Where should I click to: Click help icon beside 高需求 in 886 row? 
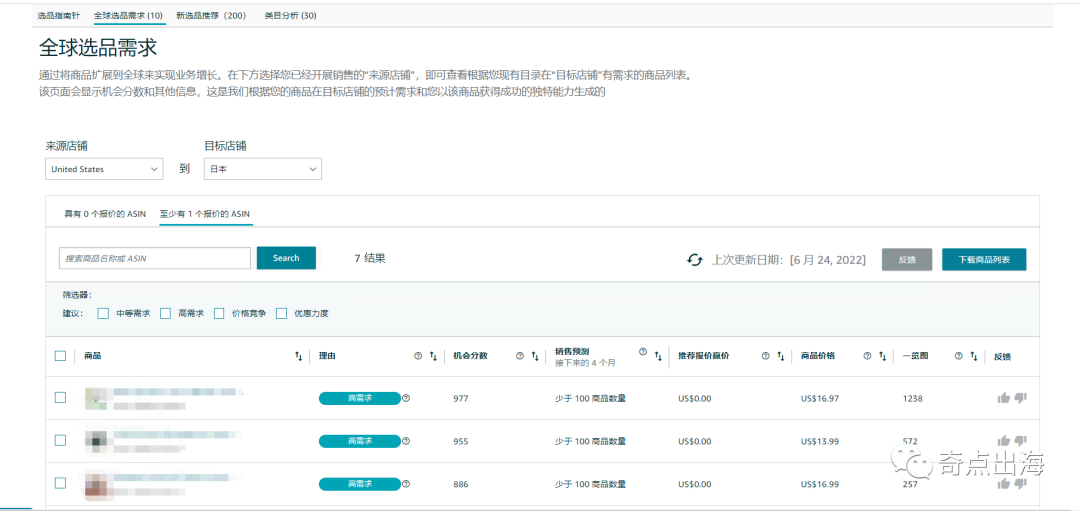pos(406,484)
